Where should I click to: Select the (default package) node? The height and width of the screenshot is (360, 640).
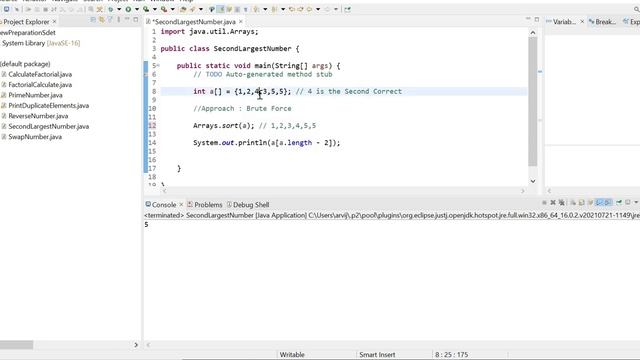(25, 64)
